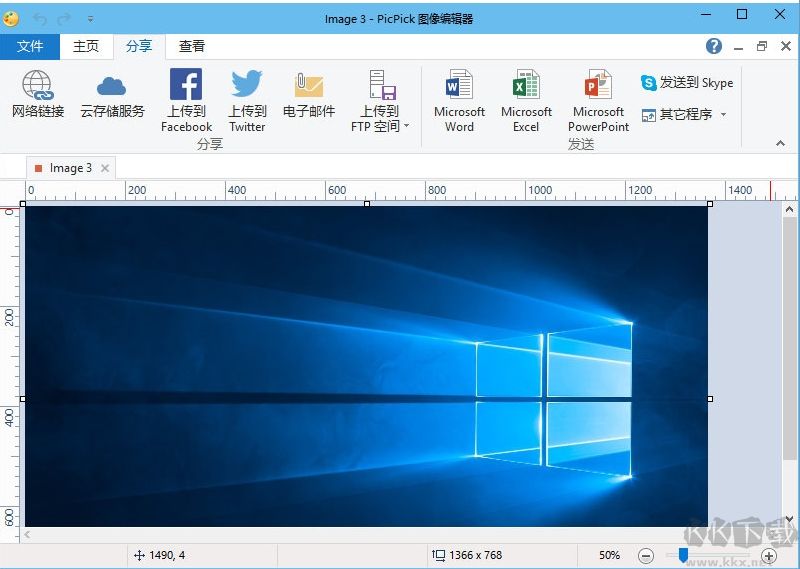Click the top-center selection handle
This screenshot has height=569, width=800.
(367, 204)
